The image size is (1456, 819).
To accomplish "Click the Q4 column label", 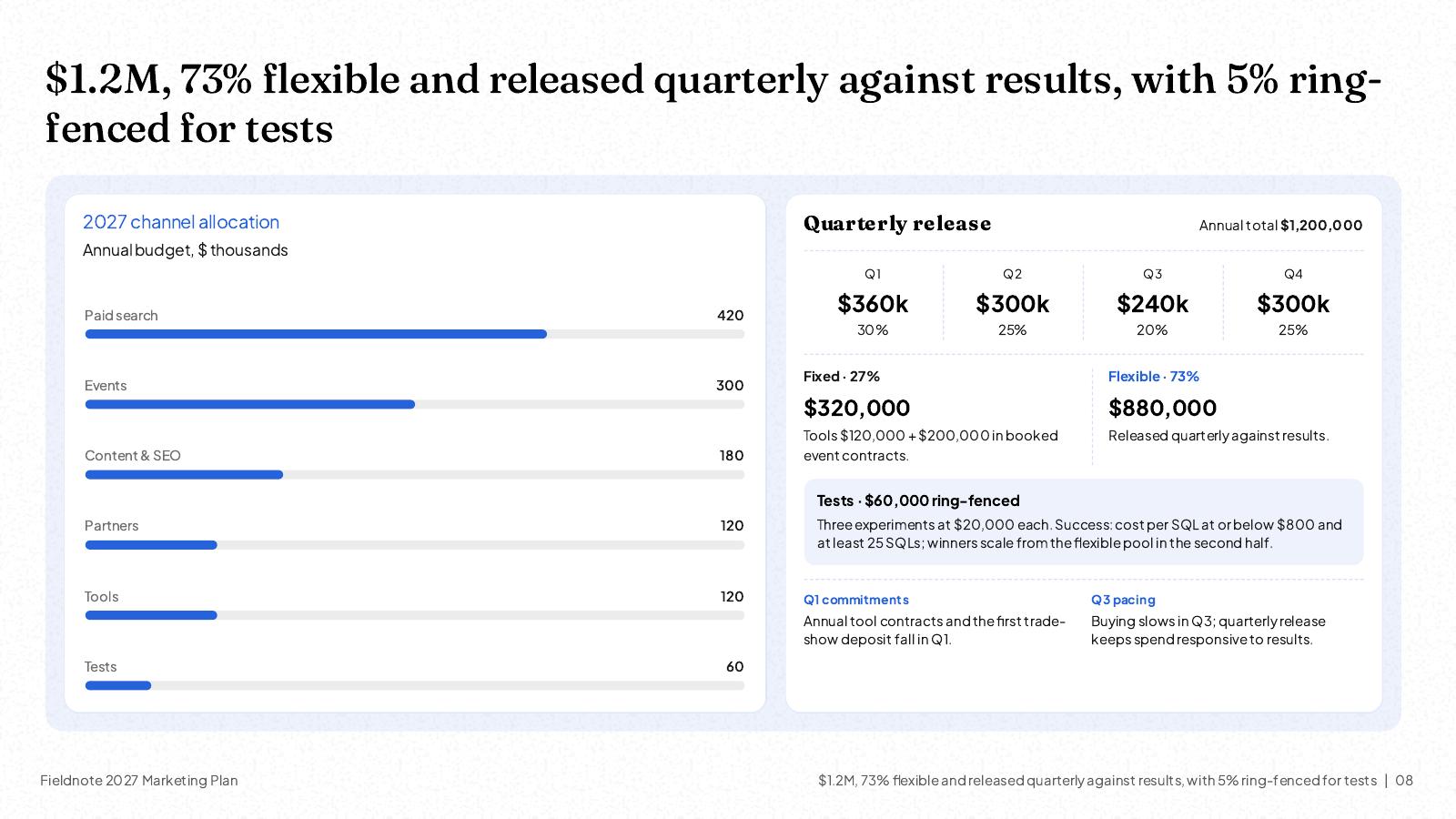I will pyautogui.click(x=1293, y=274).
